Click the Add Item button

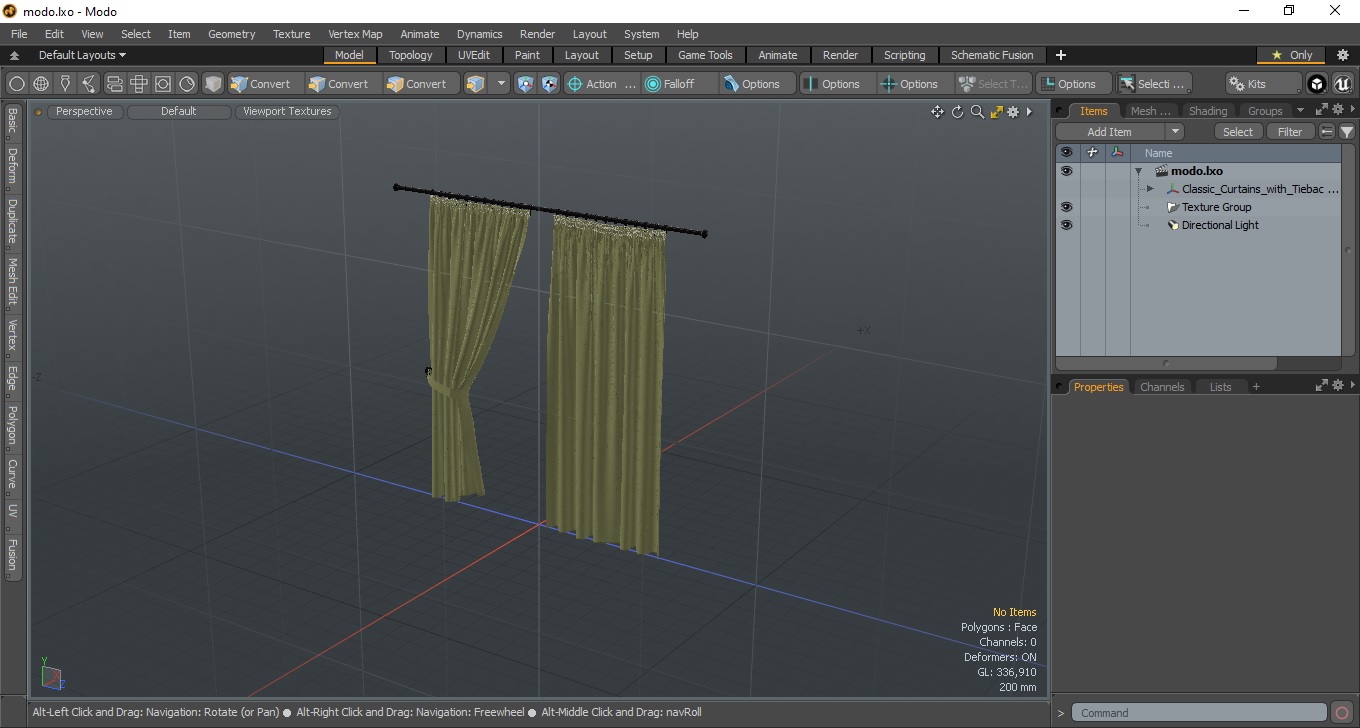coord(1110,132)
